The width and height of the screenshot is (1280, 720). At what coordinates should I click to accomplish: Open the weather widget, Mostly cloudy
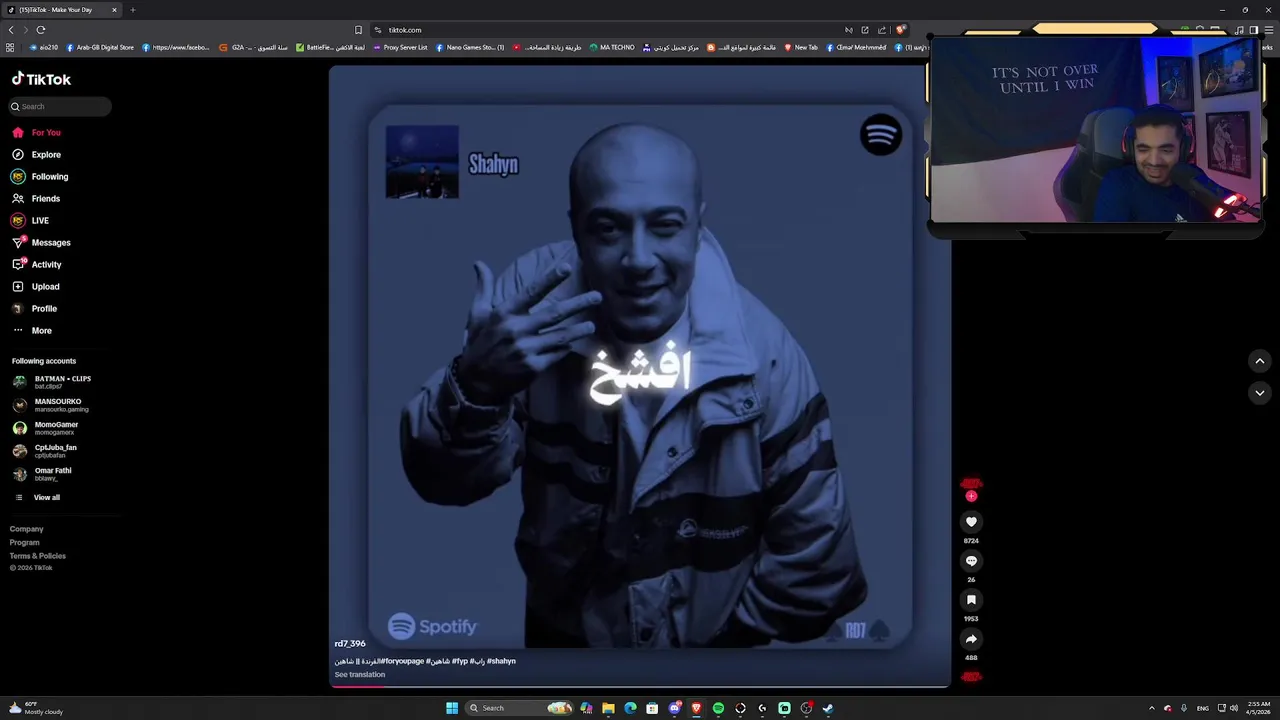click(x=36, y=708)
